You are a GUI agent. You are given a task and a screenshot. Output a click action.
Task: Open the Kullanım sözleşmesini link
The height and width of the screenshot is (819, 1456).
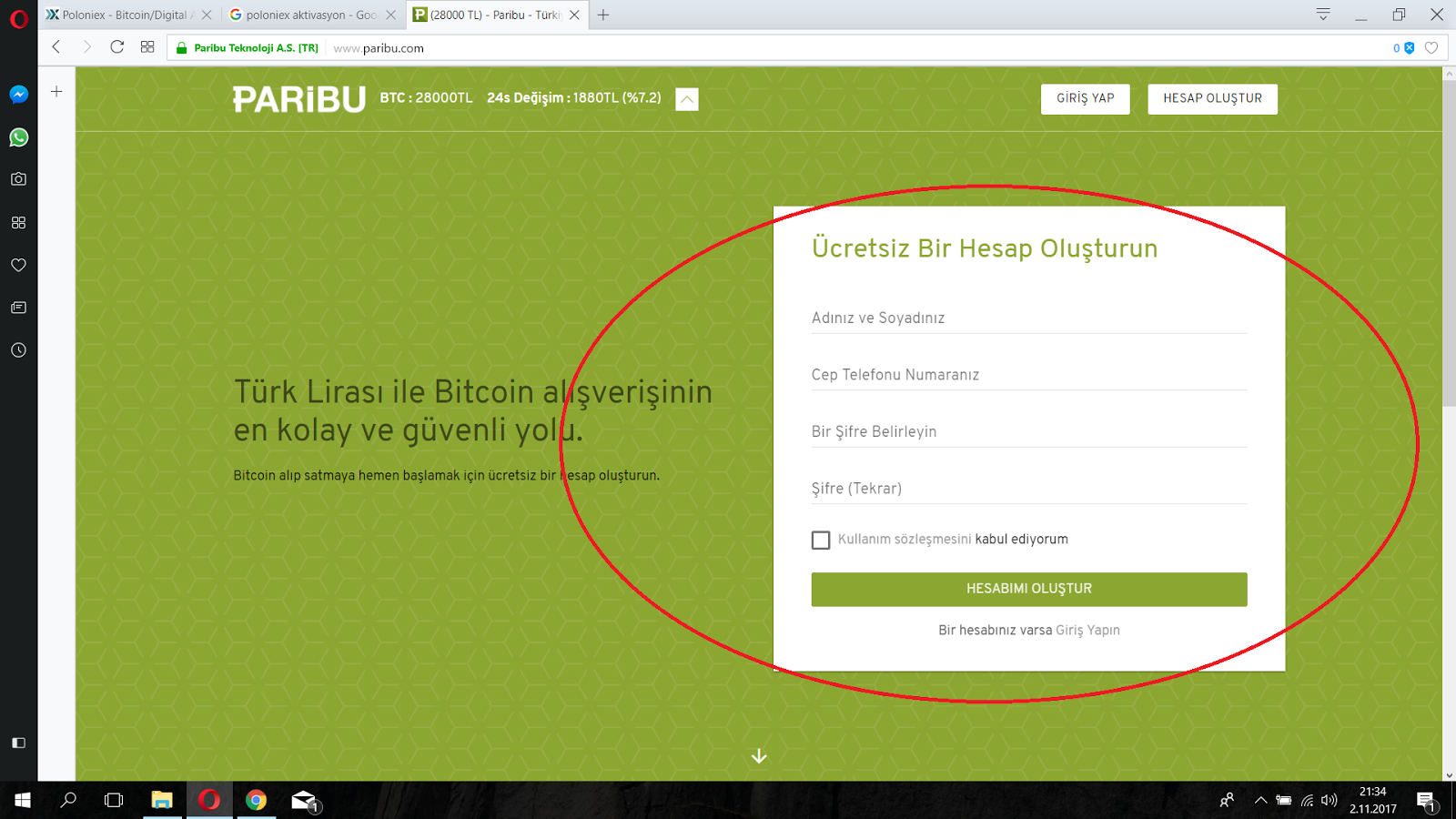905,540
